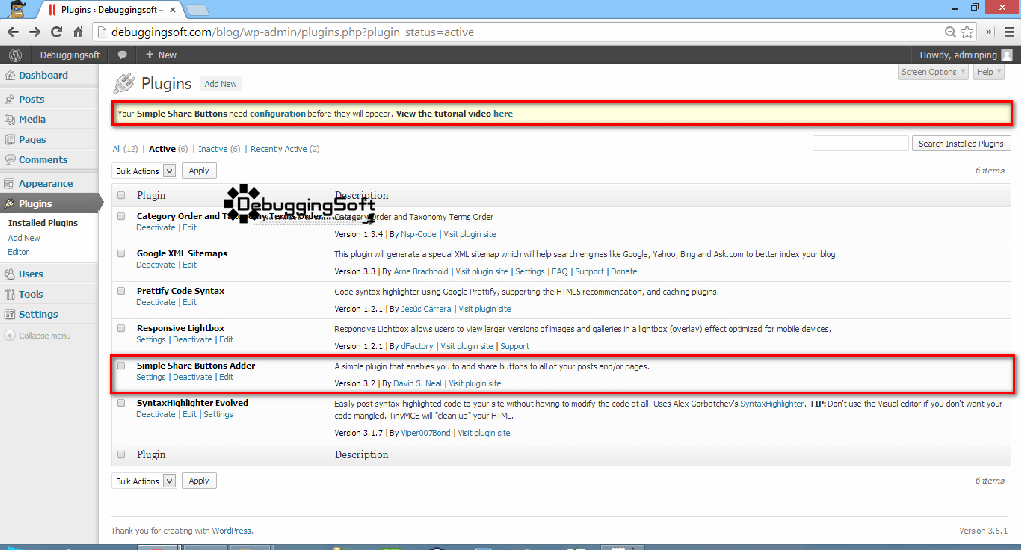Open Appearance in the sidebar
1021x550 pixels.
click(46, 184)
